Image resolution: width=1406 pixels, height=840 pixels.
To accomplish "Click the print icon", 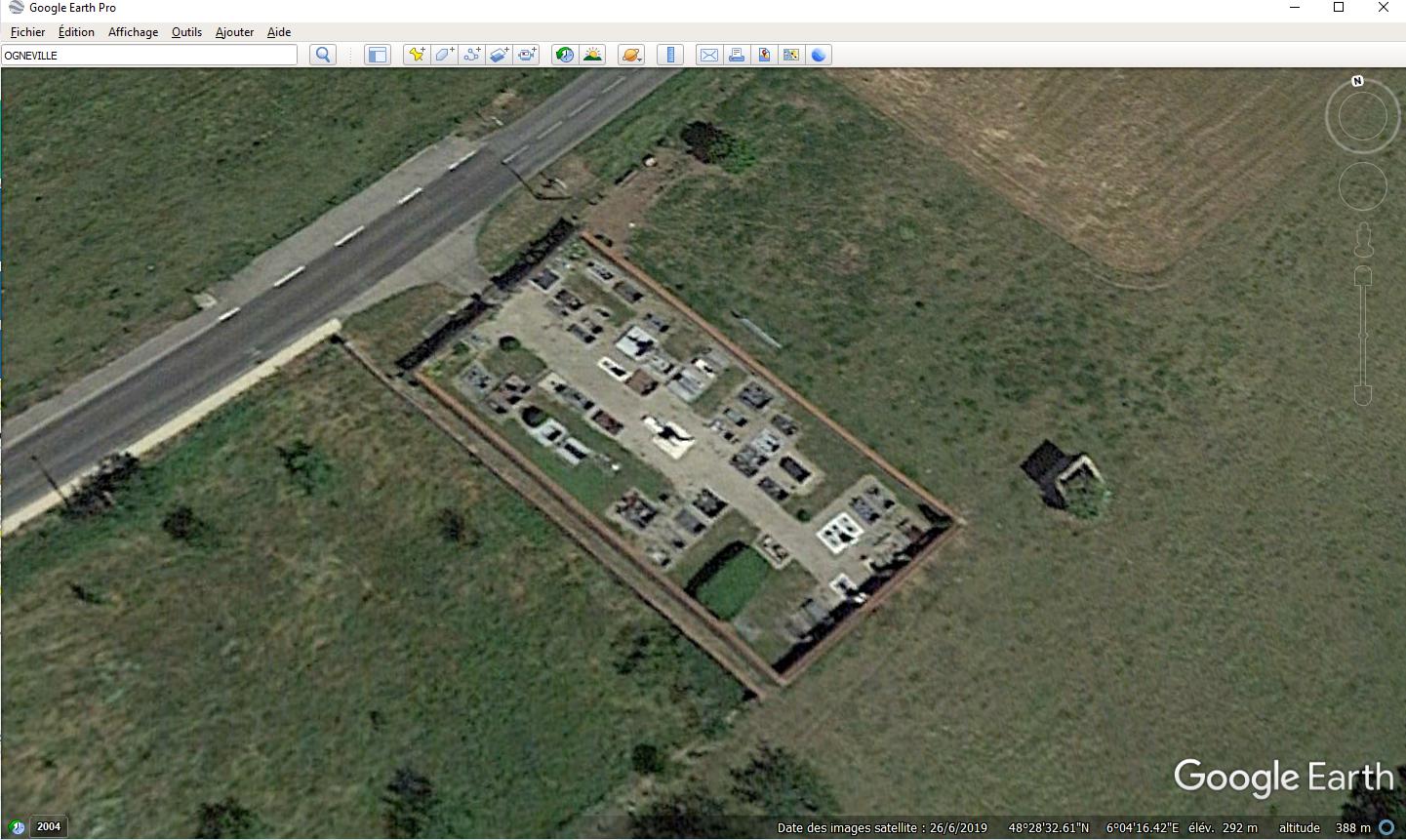I will (737, 55).
